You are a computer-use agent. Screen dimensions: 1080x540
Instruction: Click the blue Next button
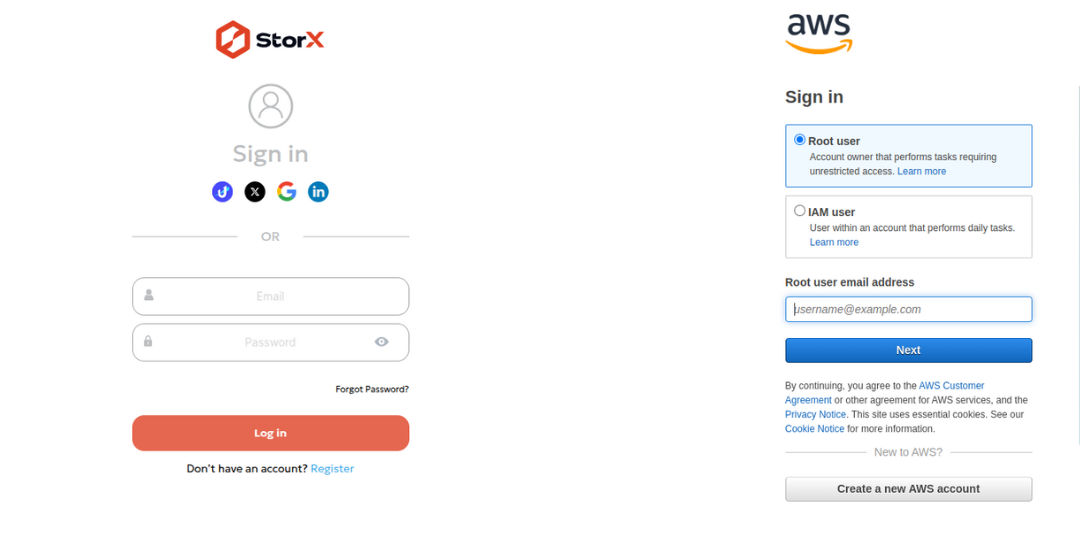click(x=908, y=350)
